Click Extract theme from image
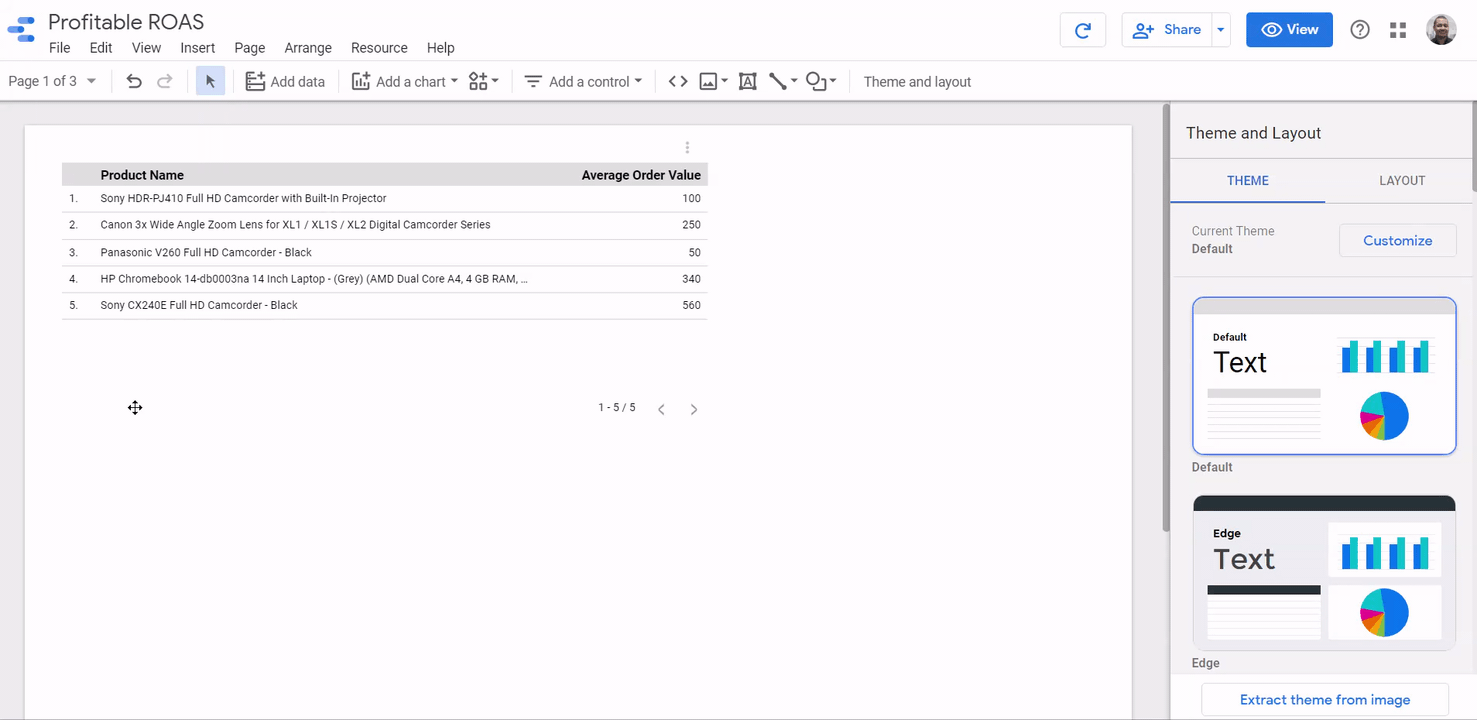 [1324, 699]
